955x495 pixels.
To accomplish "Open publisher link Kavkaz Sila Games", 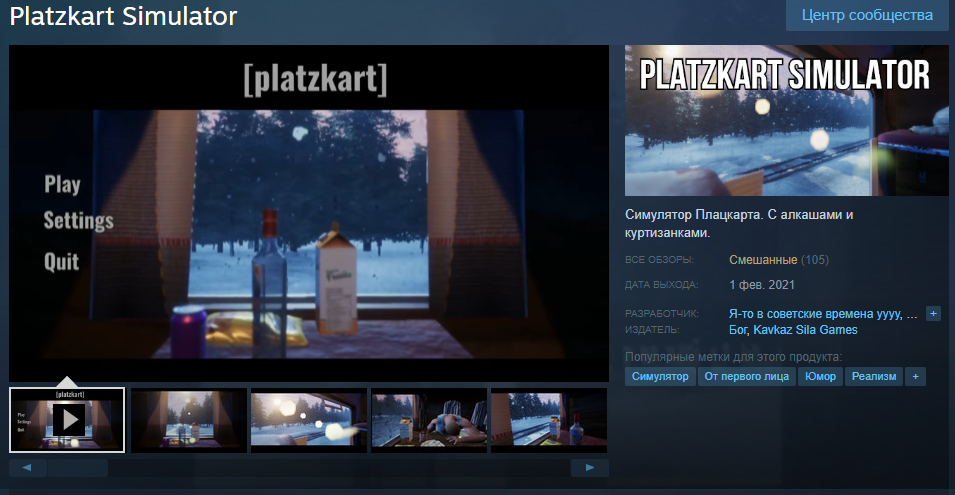I will click(x=805, y=330).
